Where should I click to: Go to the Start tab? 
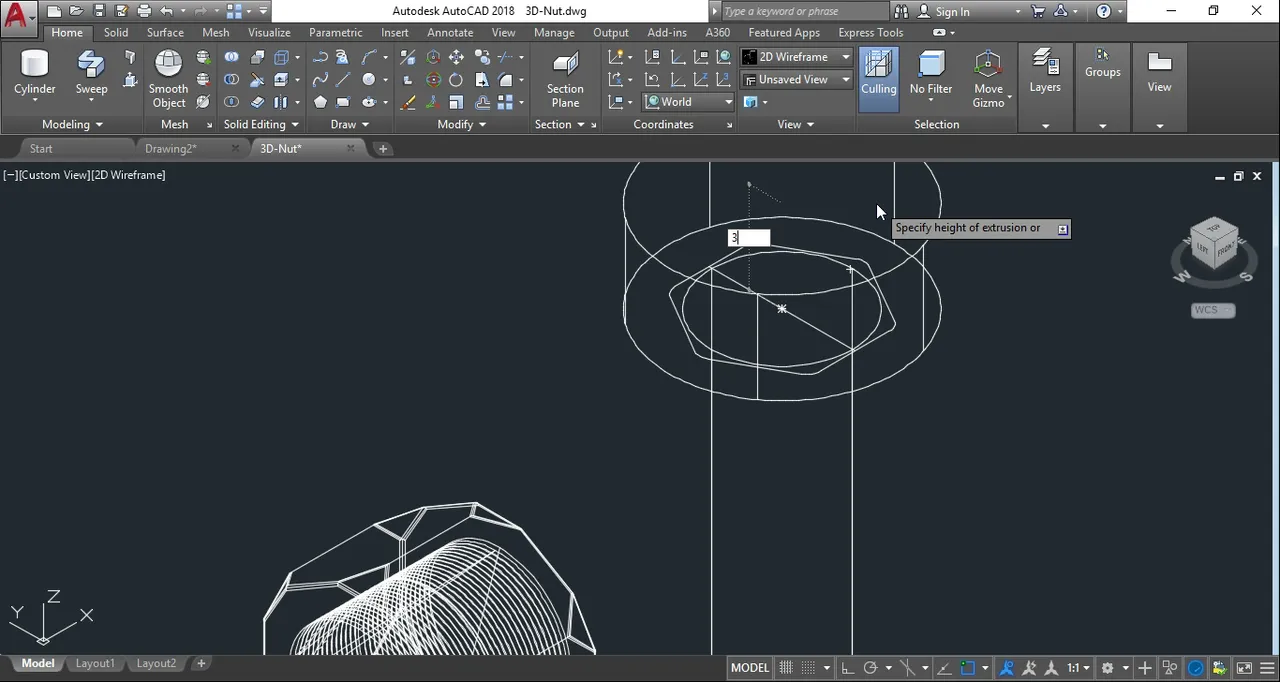[x=41, y=148]
